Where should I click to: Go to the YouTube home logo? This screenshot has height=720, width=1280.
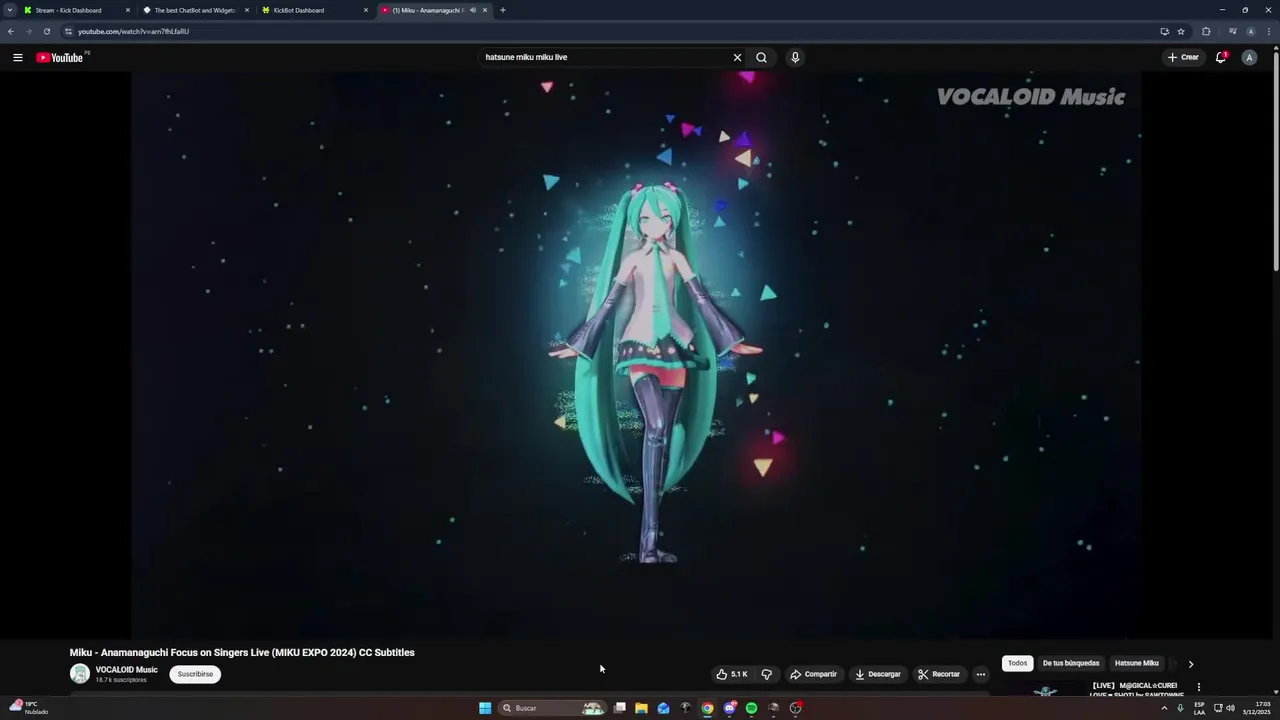pos(60,58)
